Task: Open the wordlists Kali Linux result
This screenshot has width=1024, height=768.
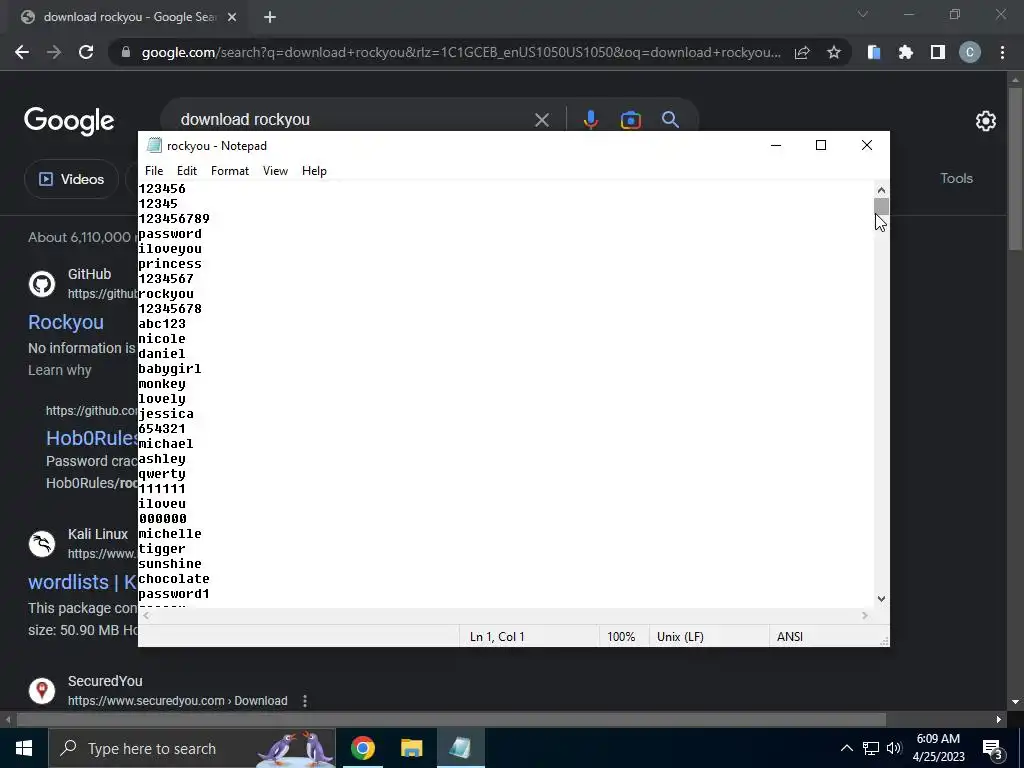Action: pyautogui.click(x=82, y=582)
